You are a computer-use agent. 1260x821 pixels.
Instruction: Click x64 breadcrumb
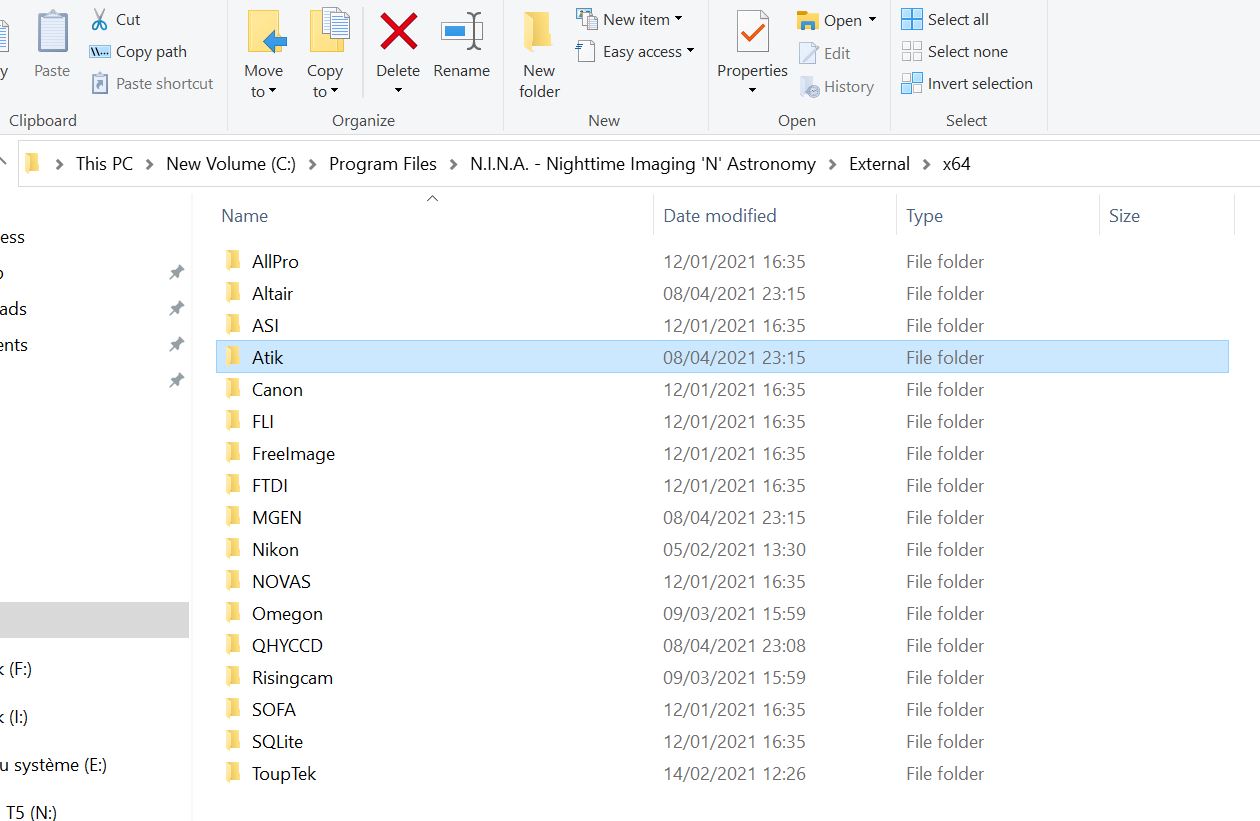(x=956, y=164)
